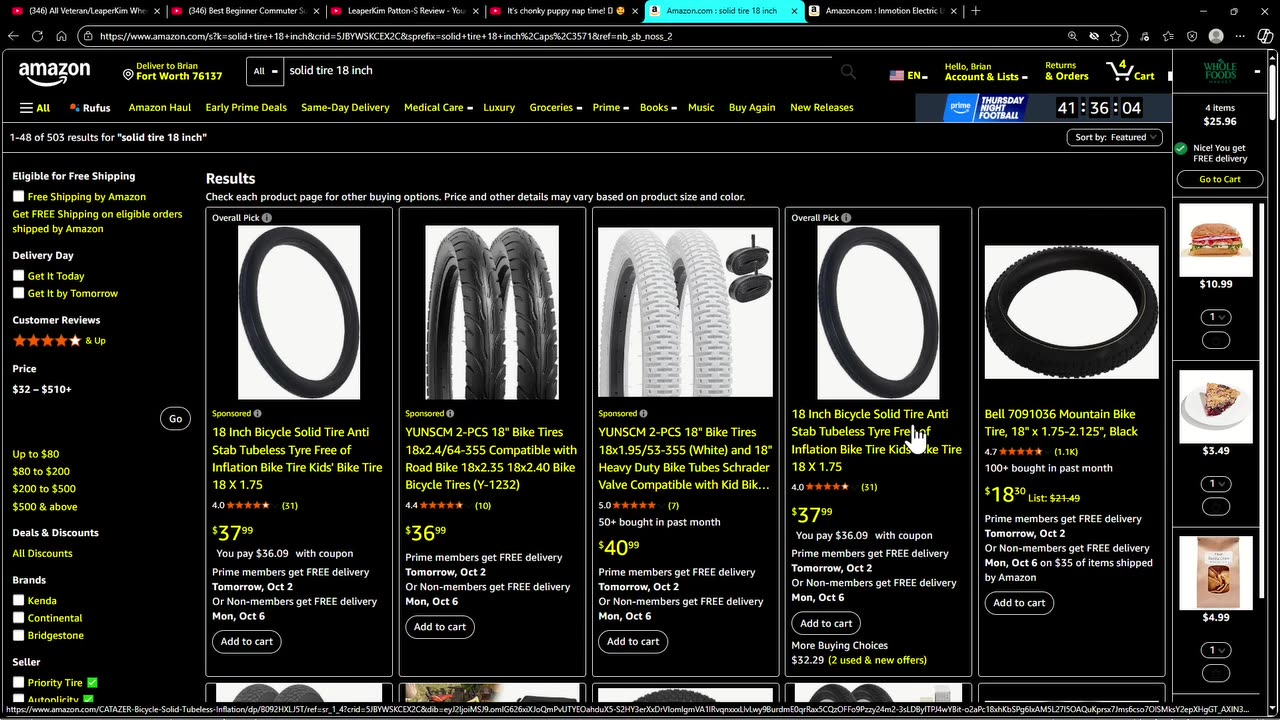This screenshot has width=1280, height=720.
Task: Filter price by $80 to $200
Action: pyautogui.click(x=41, y=471)
